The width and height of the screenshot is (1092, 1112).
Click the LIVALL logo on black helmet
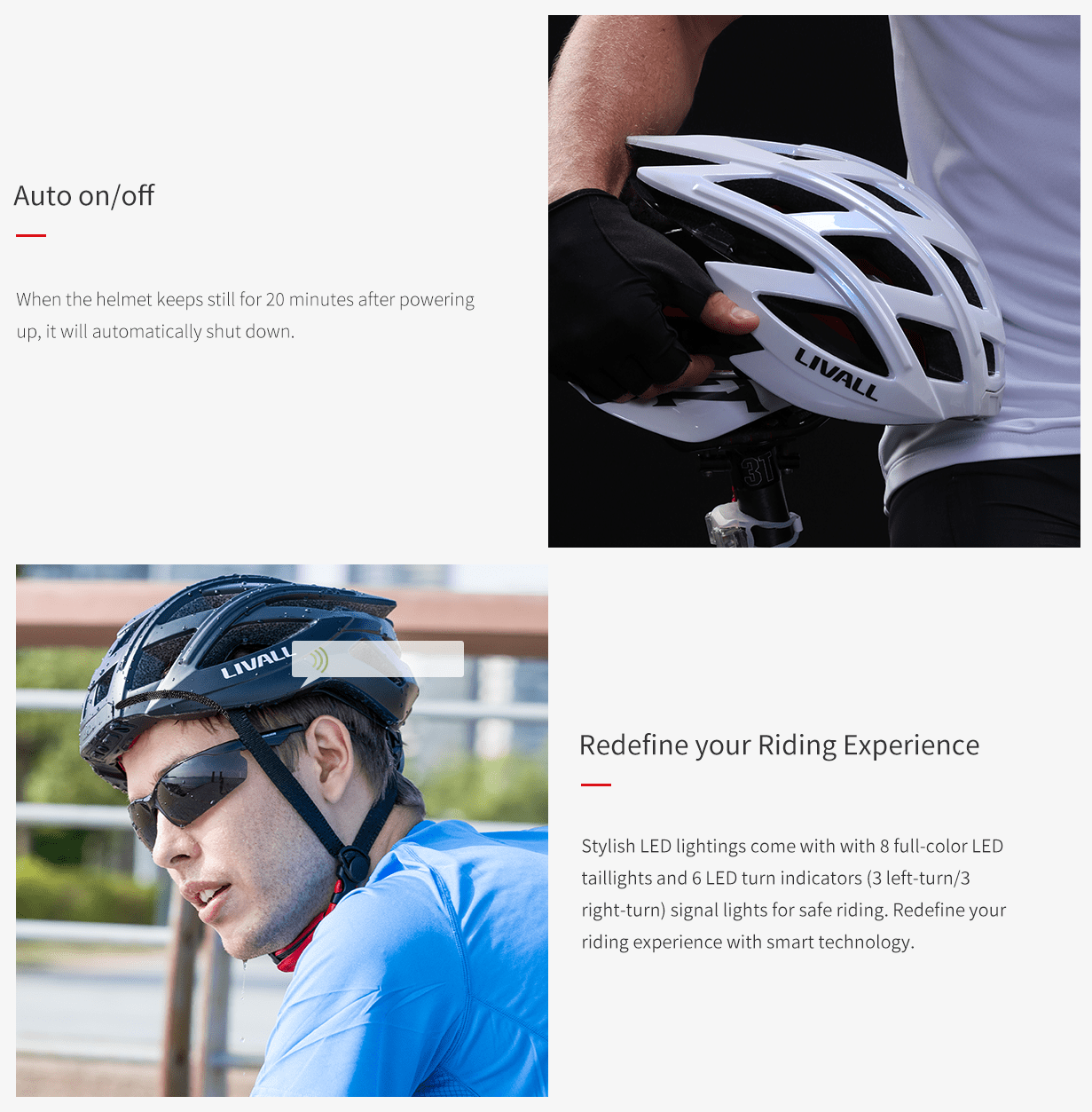255,663
